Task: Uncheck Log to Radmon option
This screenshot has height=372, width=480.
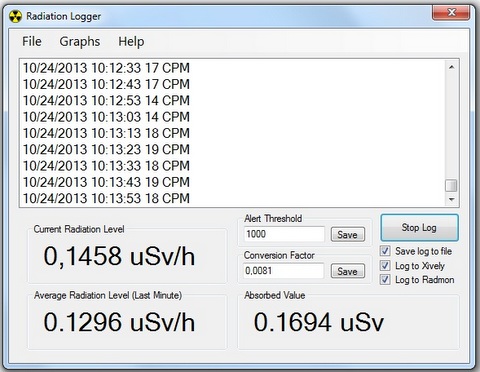Action: [x=385, y=279]
